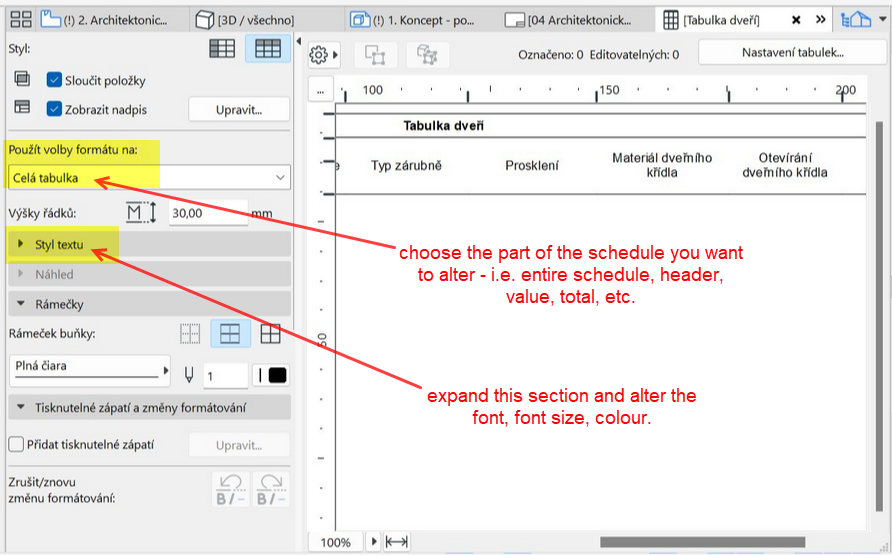Close the Tabulka dveří tab
The width and height of the screenshot is (892, 555).
(x=796, y=20)
